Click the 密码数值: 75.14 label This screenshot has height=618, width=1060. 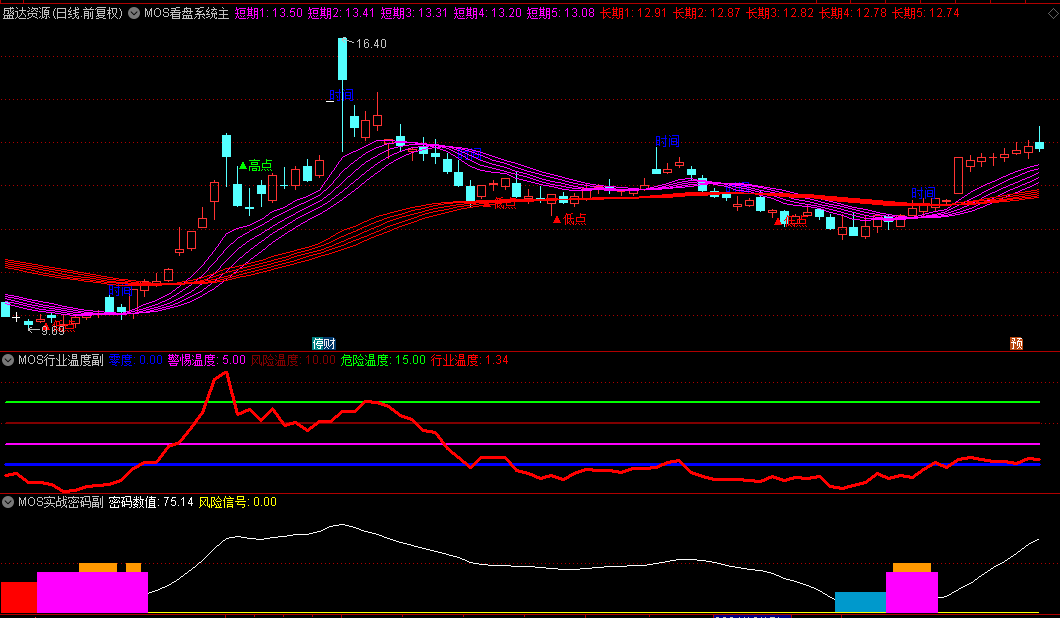(x=150, y=502)
